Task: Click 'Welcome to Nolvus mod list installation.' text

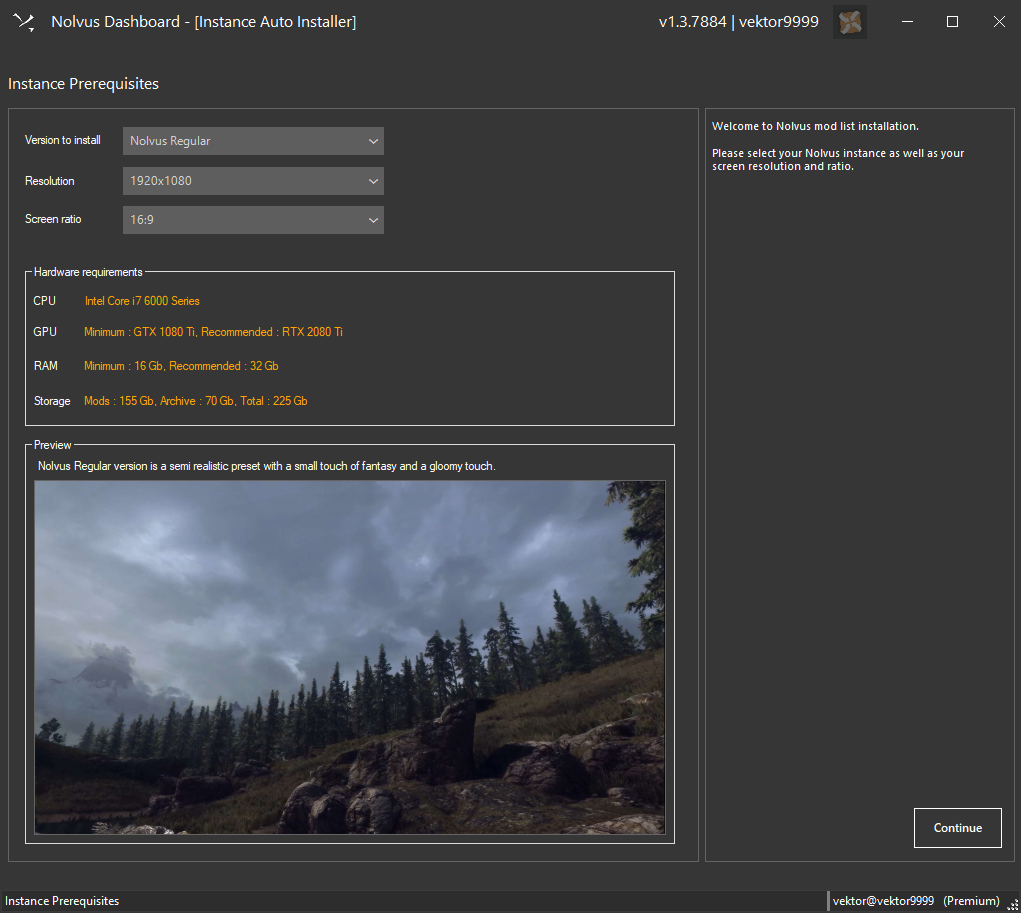Action: click(x=815, y=126)
